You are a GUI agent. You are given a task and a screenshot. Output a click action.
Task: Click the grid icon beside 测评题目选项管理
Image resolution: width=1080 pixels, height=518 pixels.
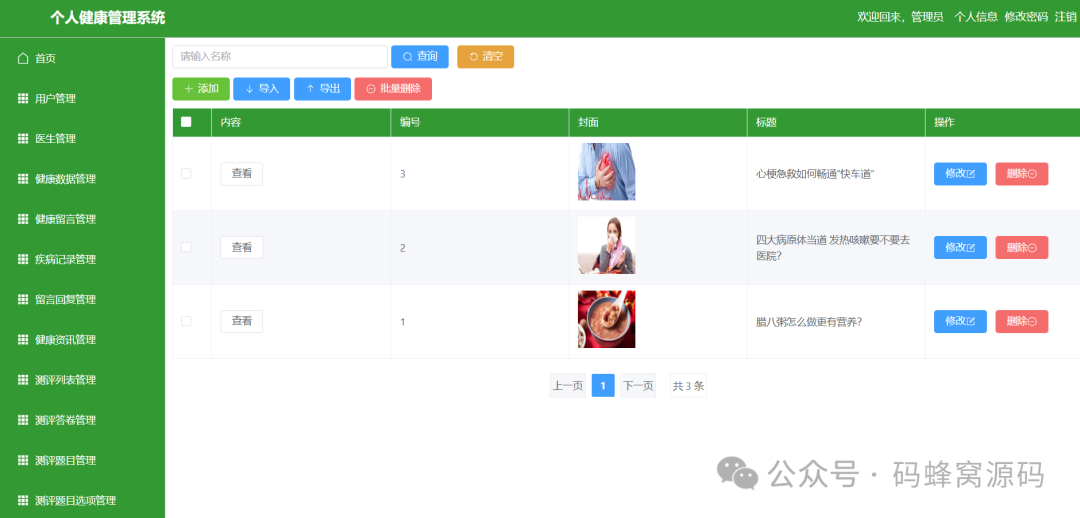pyautogui.click(x=23, y=500)
